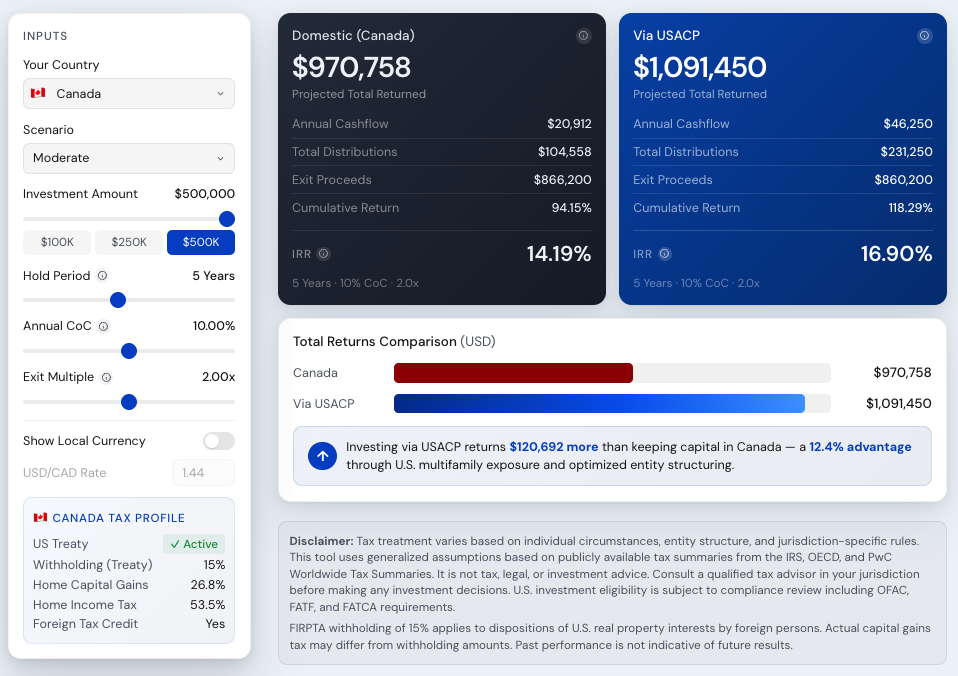Image resolution: width=958 pixels, height=676 pixels.
Task: Click the 94.15% Cumulative Return value
Action: 571,208
